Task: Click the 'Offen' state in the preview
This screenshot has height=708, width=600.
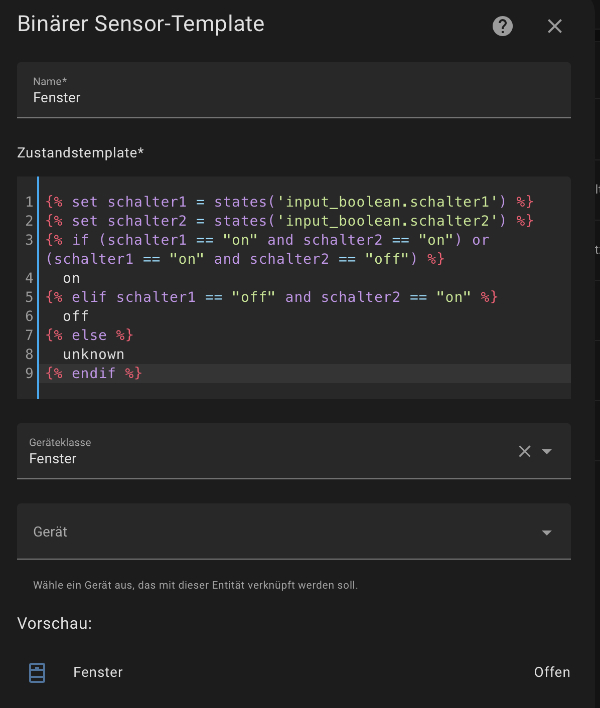Action: click(x=551, y=672)
